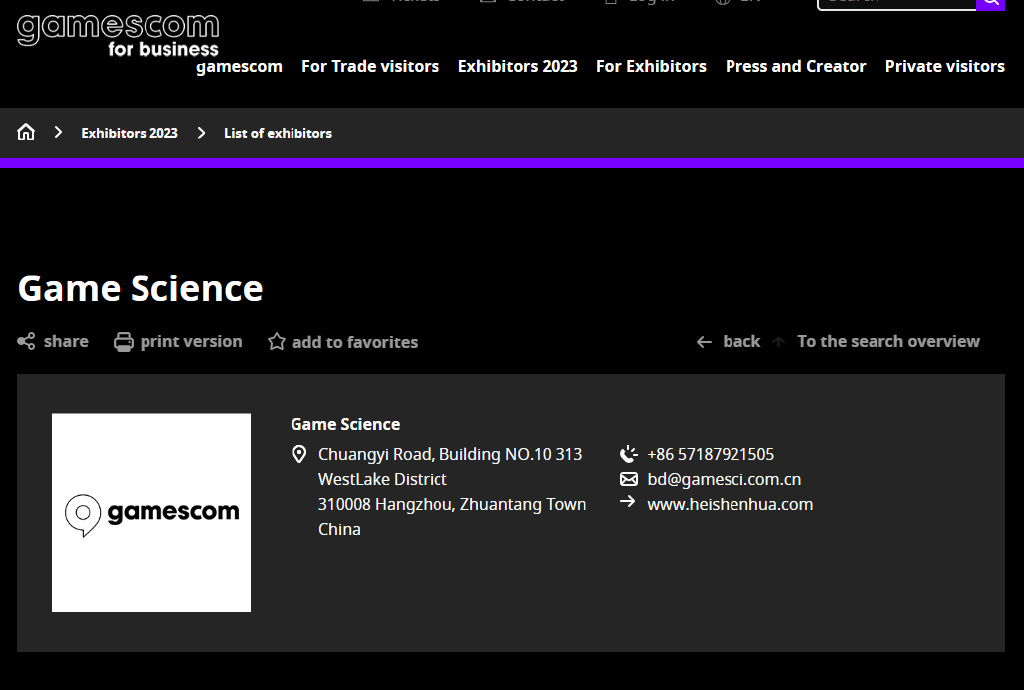Viewport: 1024px width, 690px height.
Task: Select Press and Creator menu
Action: click(796, 66)
